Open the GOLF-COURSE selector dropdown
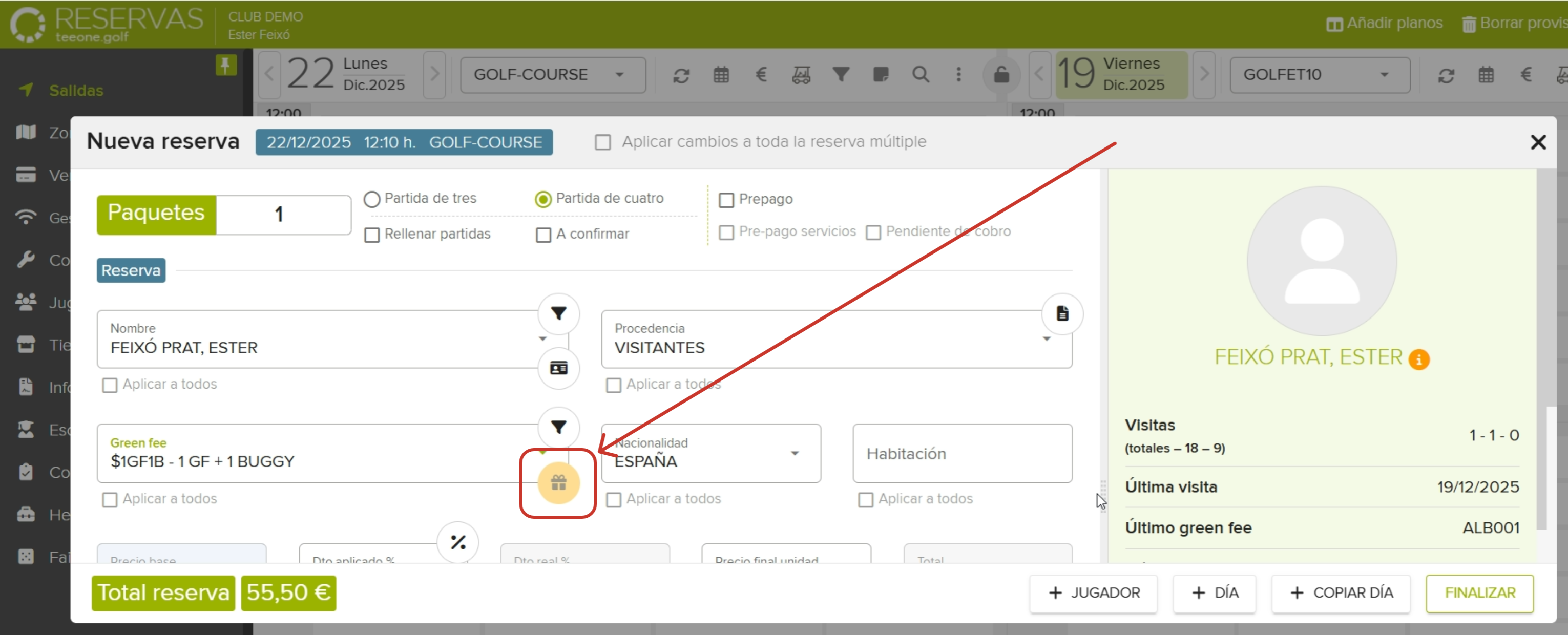The width and height of the screenshot is (1568, 635). [x=552, y=75]
